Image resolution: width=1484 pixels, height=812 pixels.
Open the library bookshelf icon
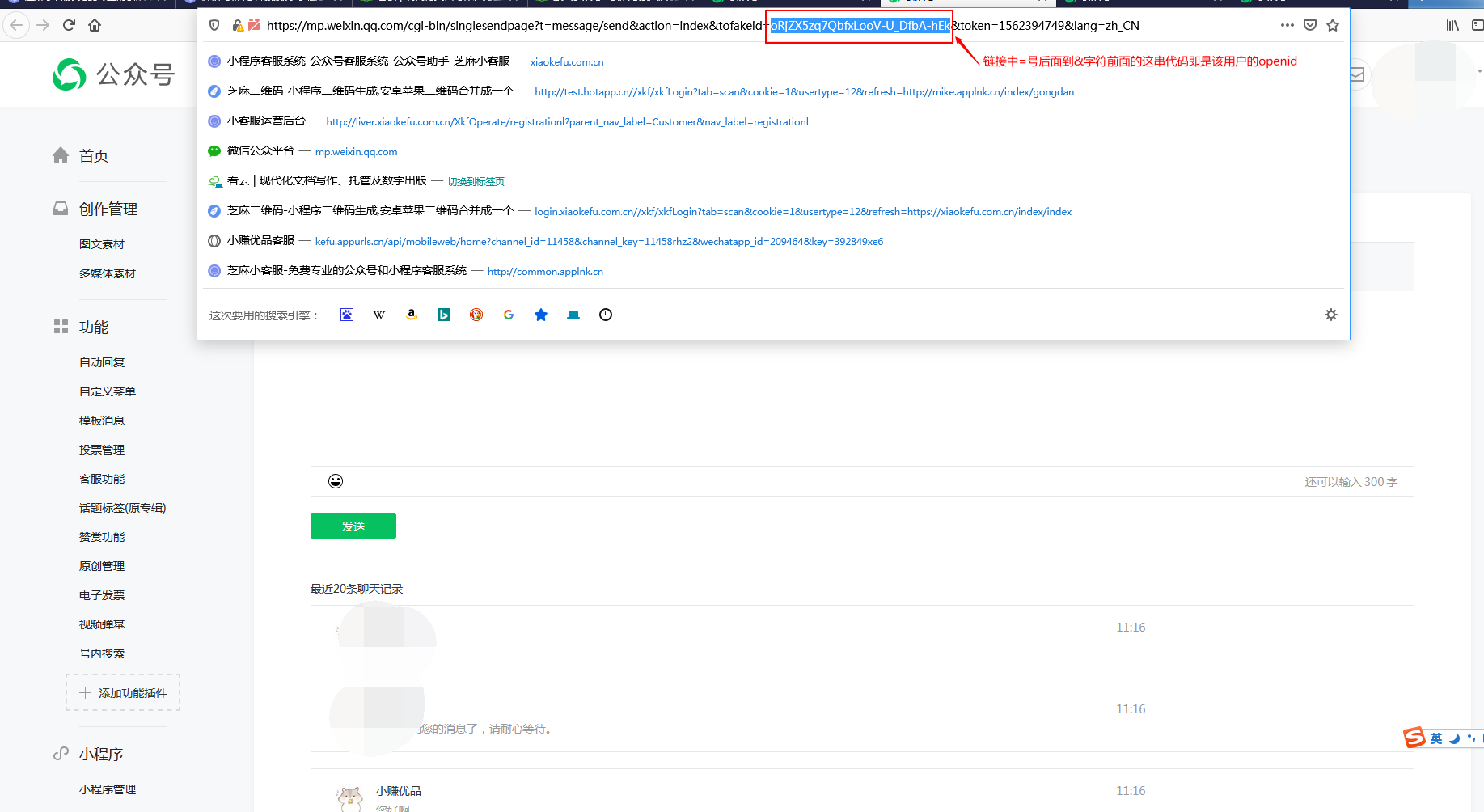click(x=1452, y=25)
